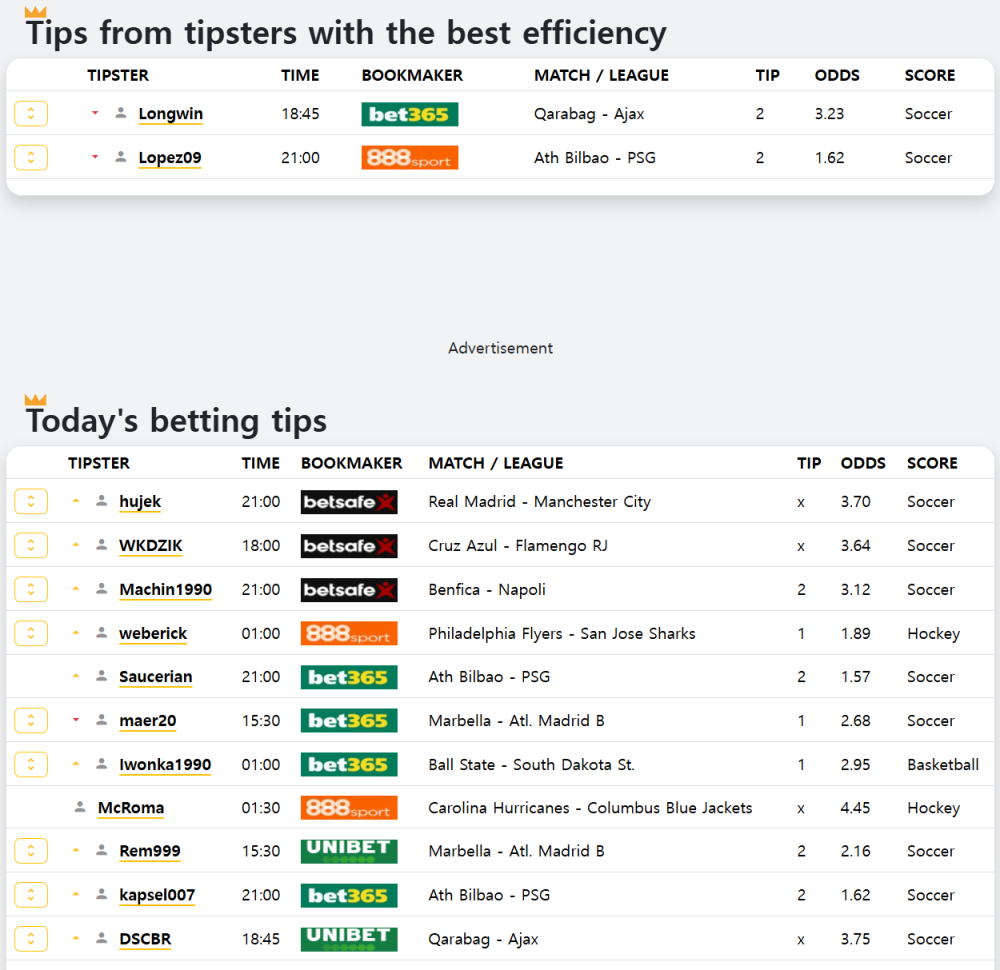Screen dimensions: 1000x970
Task: Click the UNIBET logo in Rem999 row
Action: coord(349,851)
